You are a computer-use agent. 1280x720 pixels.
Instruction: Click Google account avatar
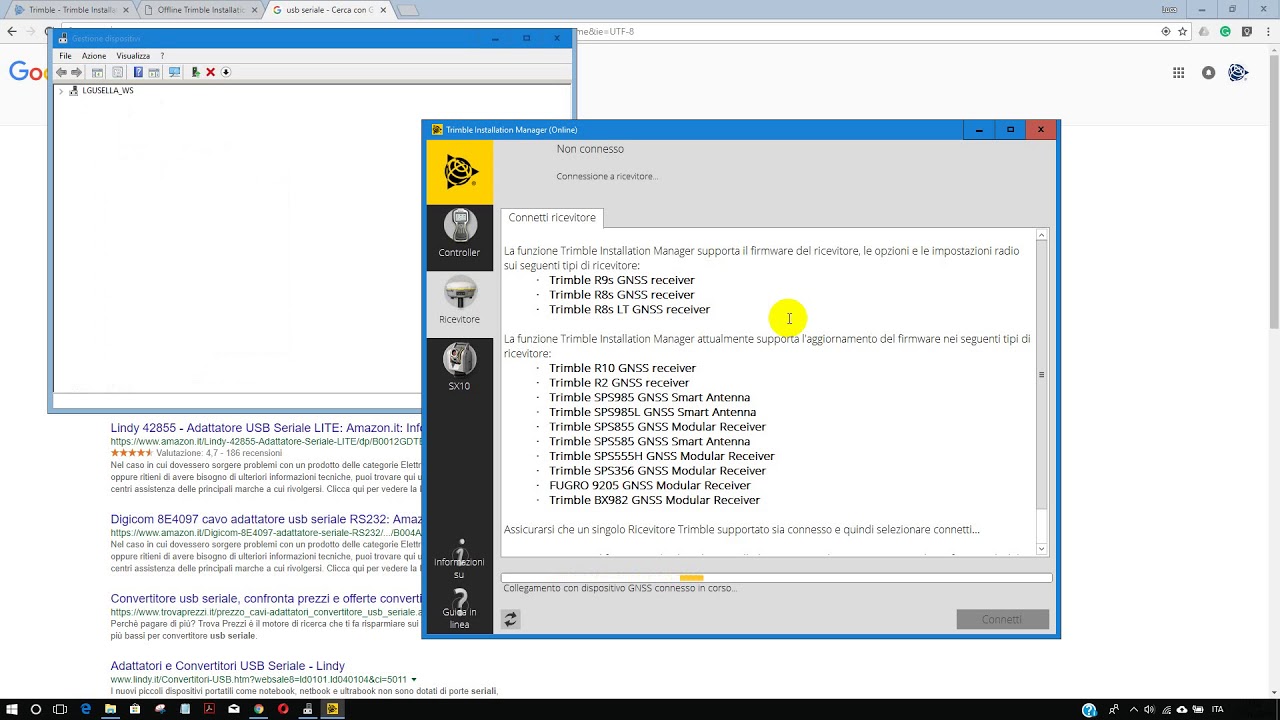click(x=1238, y=72)
